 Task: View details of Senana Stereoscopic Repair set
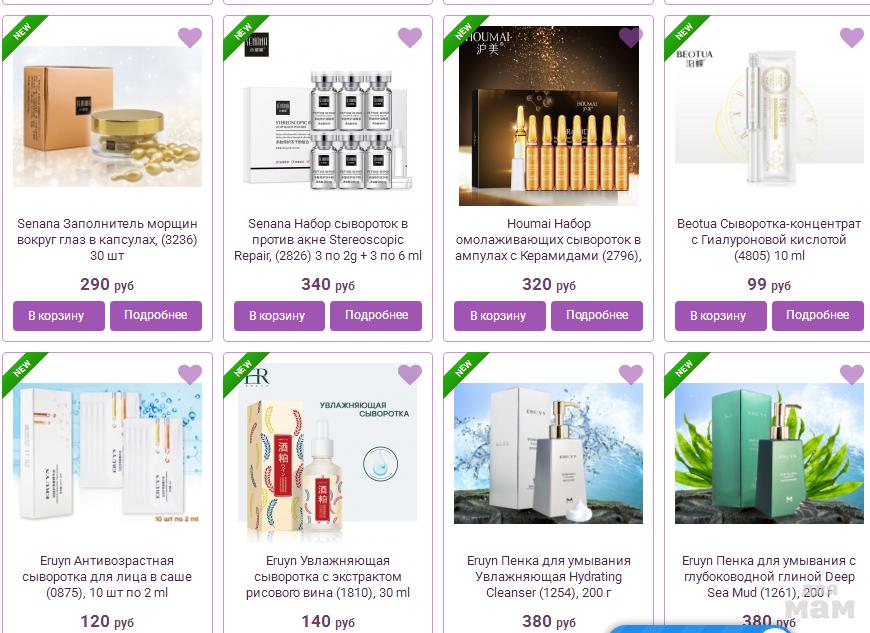(x=376, y=316)
